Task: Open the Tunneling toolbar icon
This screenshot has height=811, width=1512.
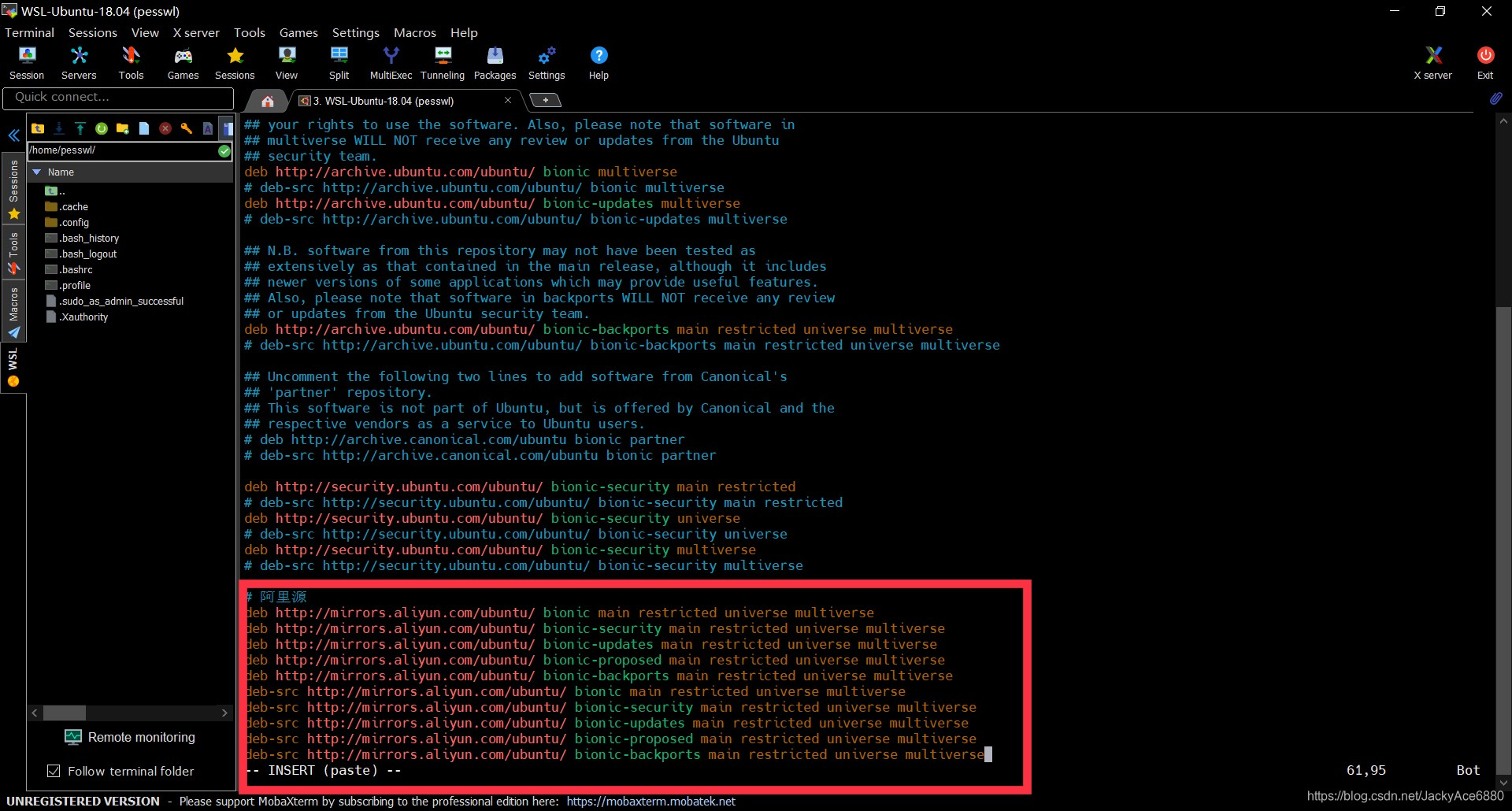Action: tap(443, 63)
